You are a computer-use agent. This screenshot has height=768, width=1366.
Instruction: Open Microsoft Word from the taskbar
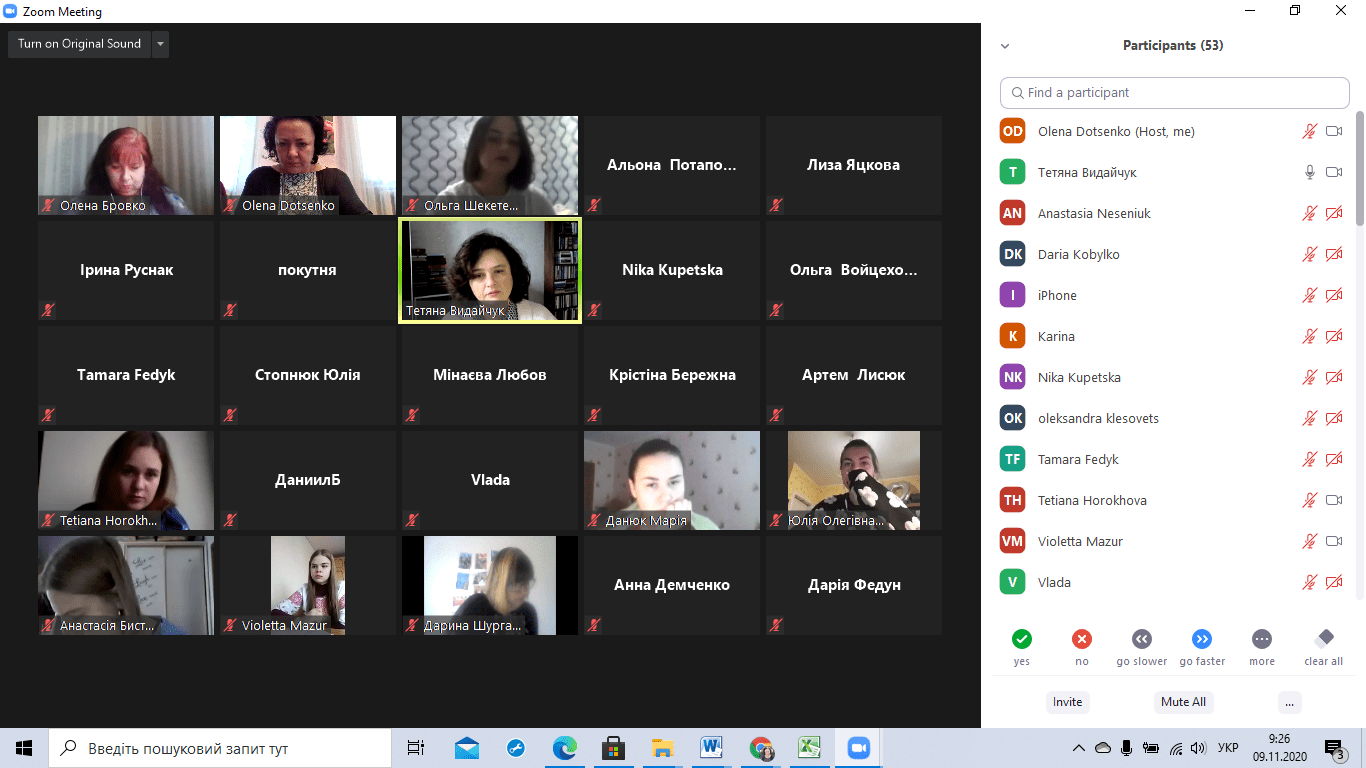click(x=711, y=747)
